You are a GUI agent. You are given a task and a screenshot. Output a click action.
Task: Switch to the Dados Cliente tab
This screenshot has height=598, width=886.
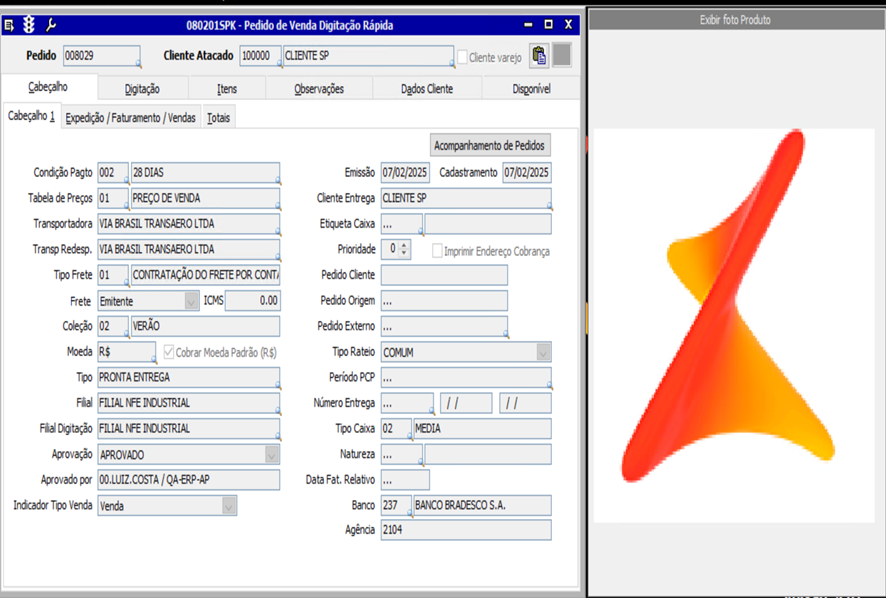pyautogui.click(x=427, y=89)
